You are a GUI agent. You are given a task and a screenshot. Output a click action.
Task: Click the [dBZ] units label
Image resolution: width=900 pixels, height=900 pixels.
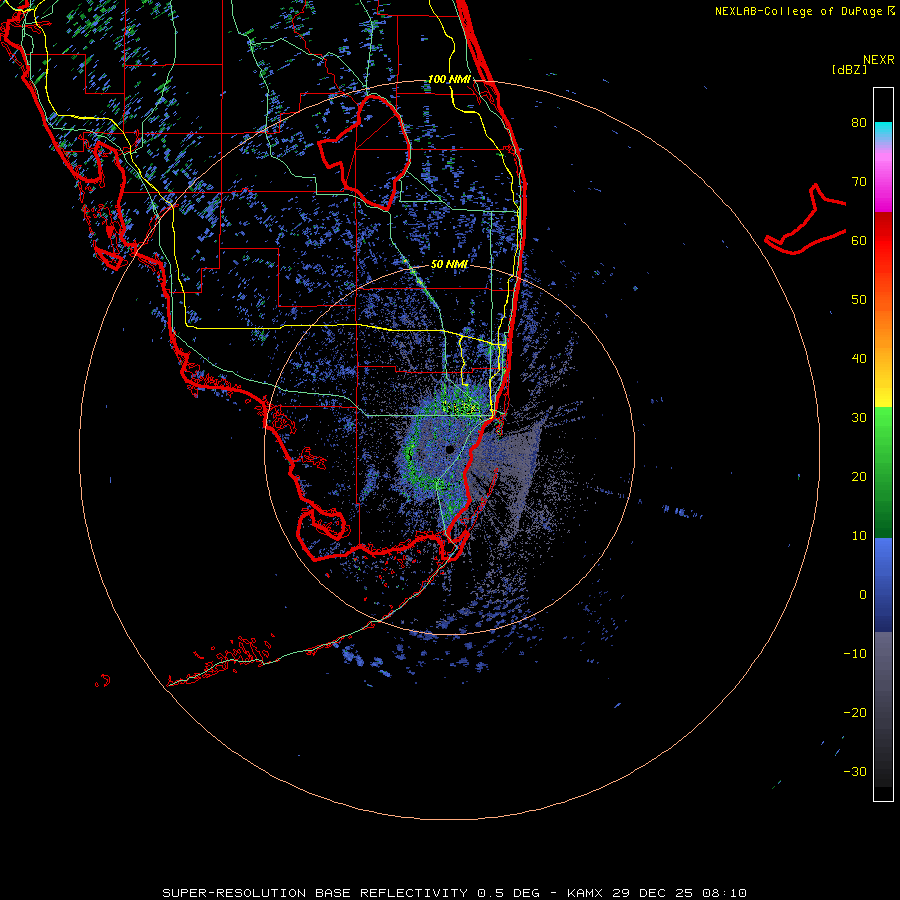[x=849, y=69]
